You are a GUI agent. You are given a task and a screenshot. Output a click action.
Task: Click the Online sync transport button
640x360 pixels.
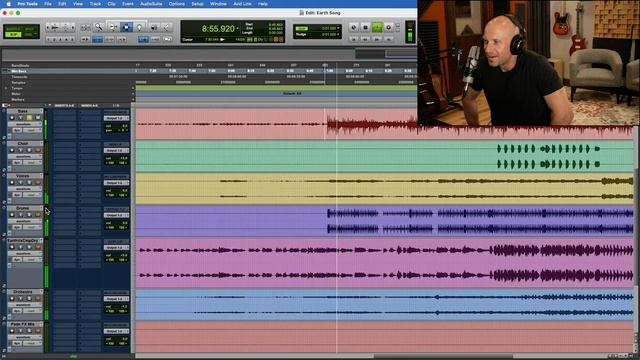[353, 27]
